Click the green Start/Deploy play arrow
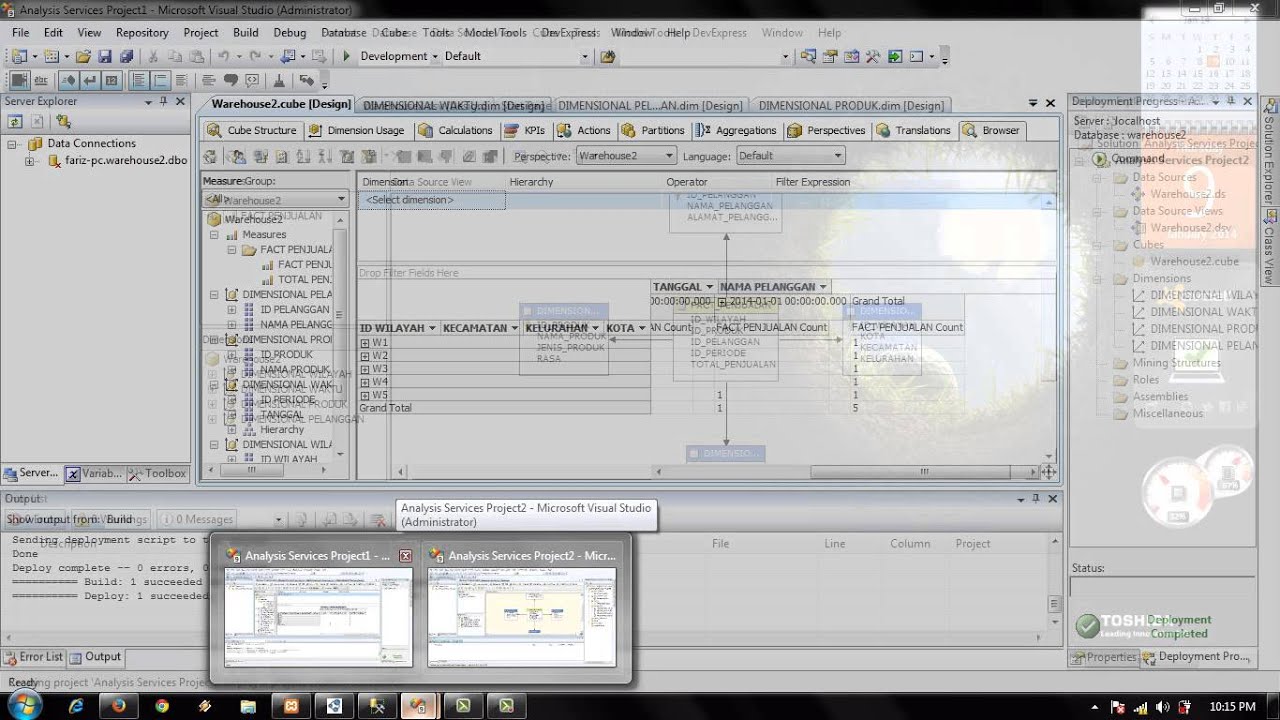 tap(346, 57)
